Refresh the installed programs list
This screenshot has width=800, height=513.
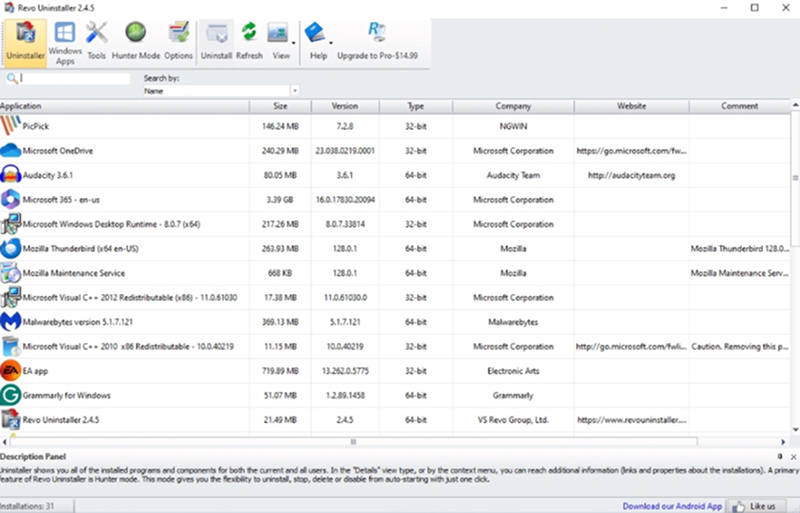[x=249, y=41]
